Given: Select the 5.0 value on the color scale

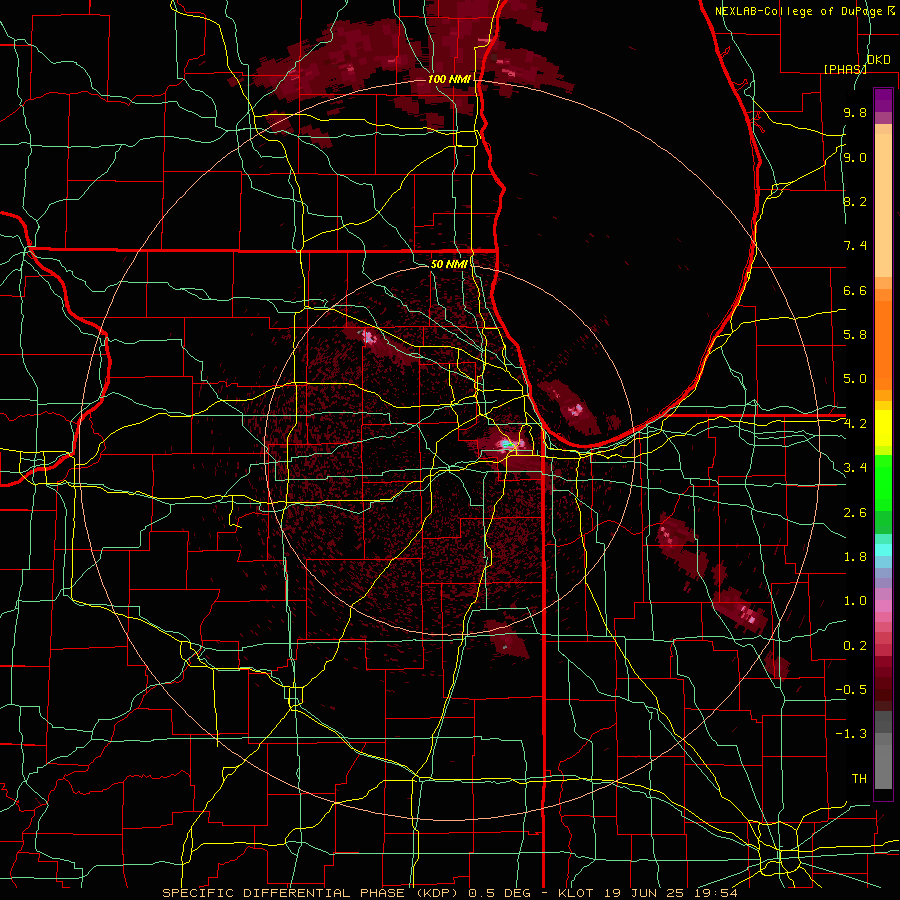Looking at the screenshot, I should (x=855, y=379).
